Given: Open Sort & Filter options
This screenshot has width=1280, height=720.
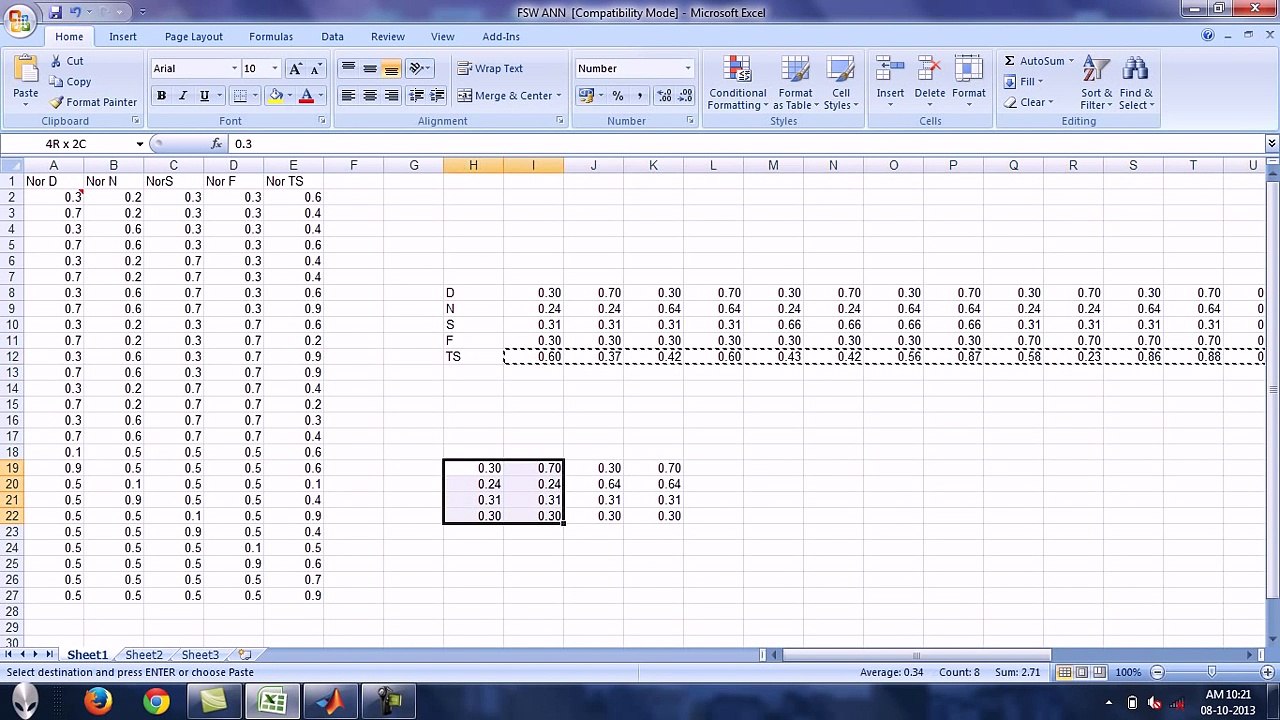Looking at the screenshot, I should (1097, 84).
